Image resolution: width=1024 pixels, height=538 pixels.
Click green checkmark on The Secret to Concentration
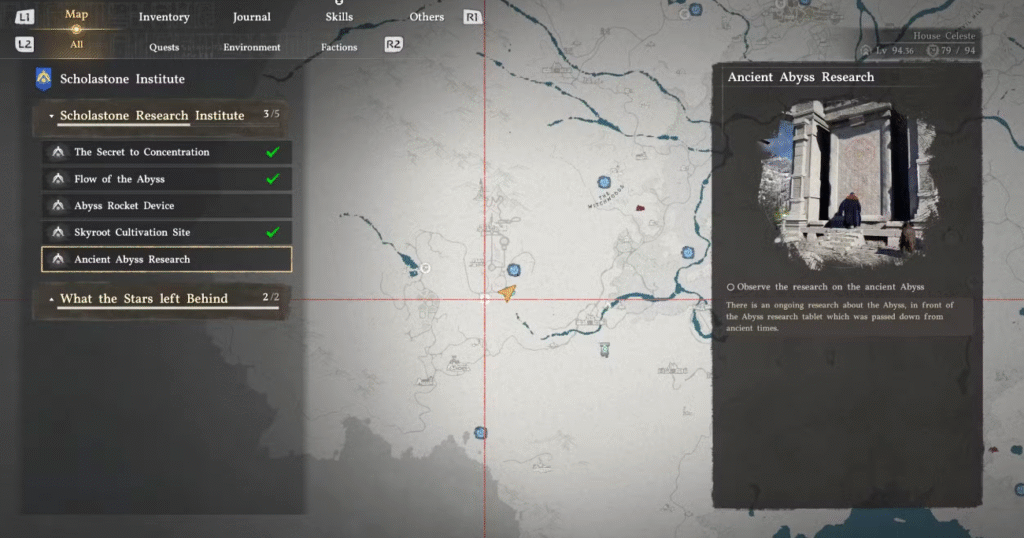272,152
